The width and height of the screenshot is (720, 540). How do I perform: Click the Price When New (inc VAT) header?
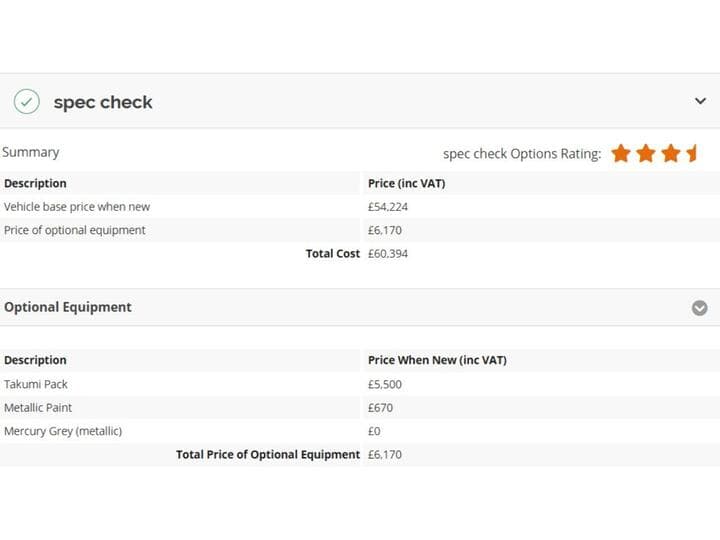point(437,360)
